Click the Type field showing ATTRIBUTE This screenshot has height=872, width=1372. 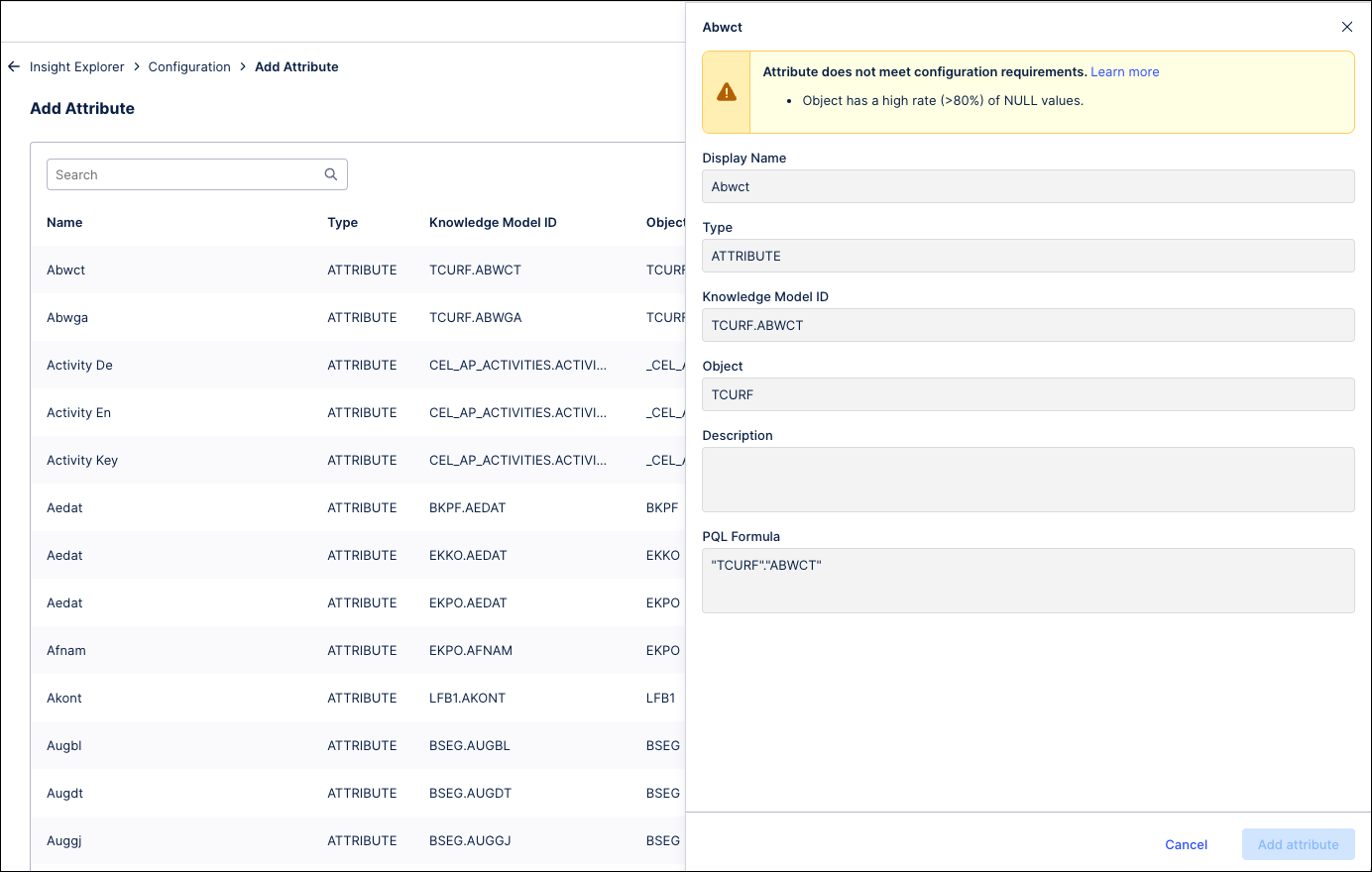pos(1028,256)
